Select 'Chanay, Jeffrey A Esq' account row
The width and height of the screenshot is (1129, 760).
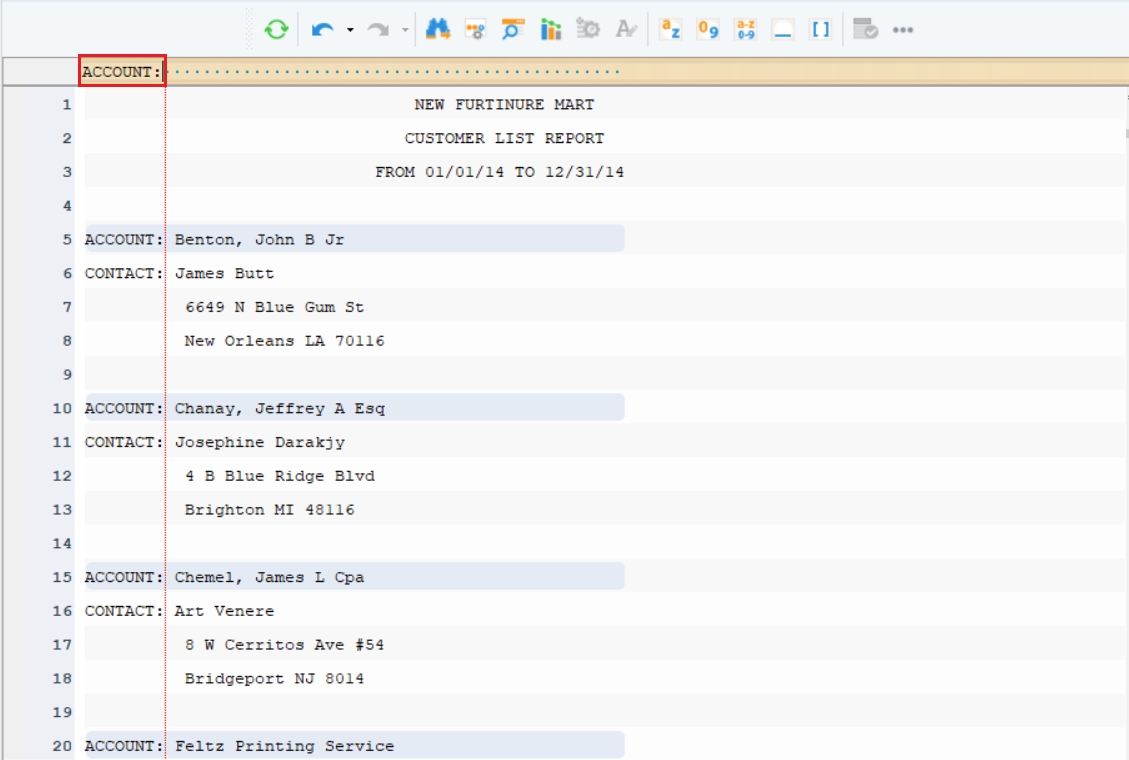click(x=354, y=408)
